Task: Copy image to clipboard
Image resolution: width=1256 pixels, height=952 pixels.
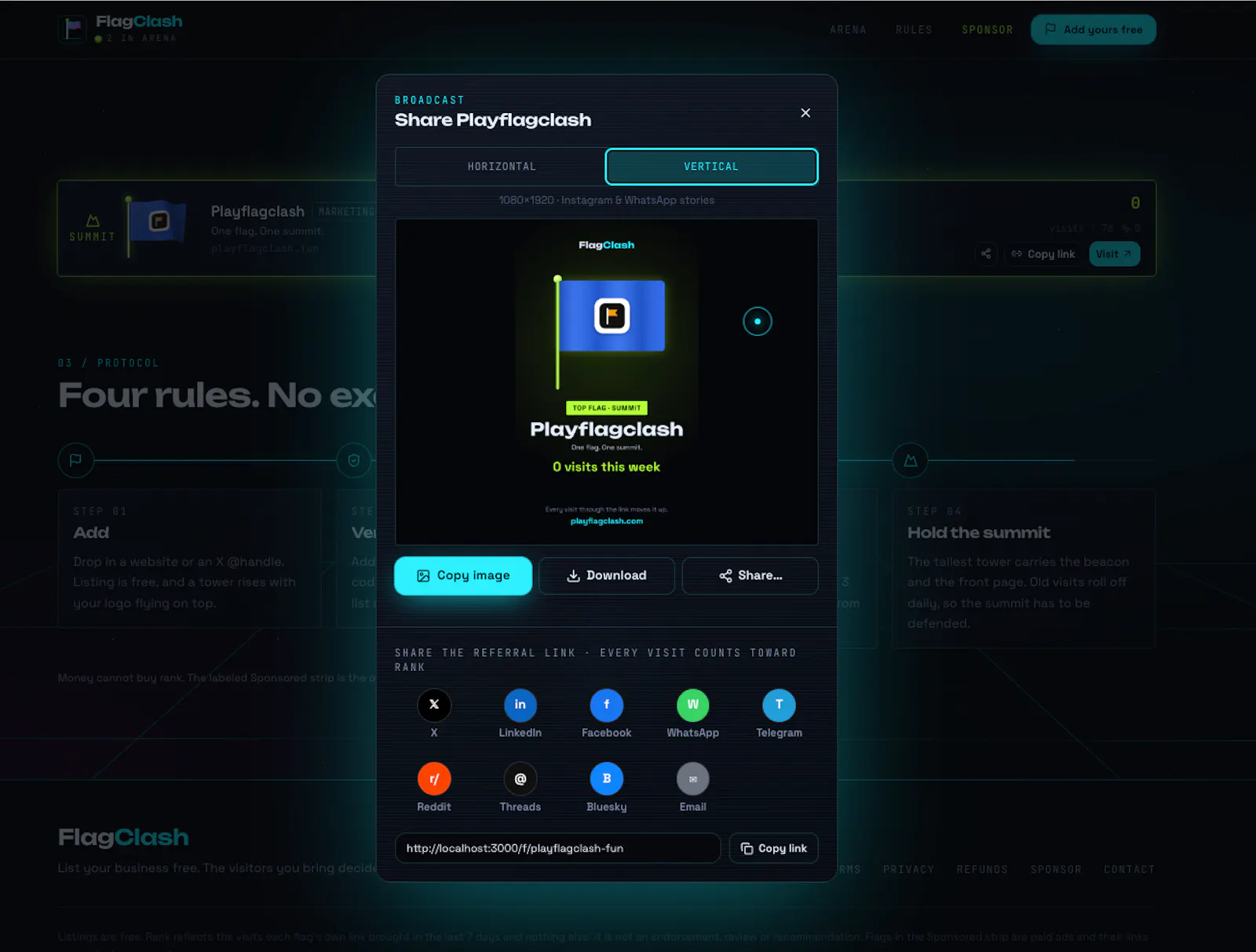Action: point(463,576)
